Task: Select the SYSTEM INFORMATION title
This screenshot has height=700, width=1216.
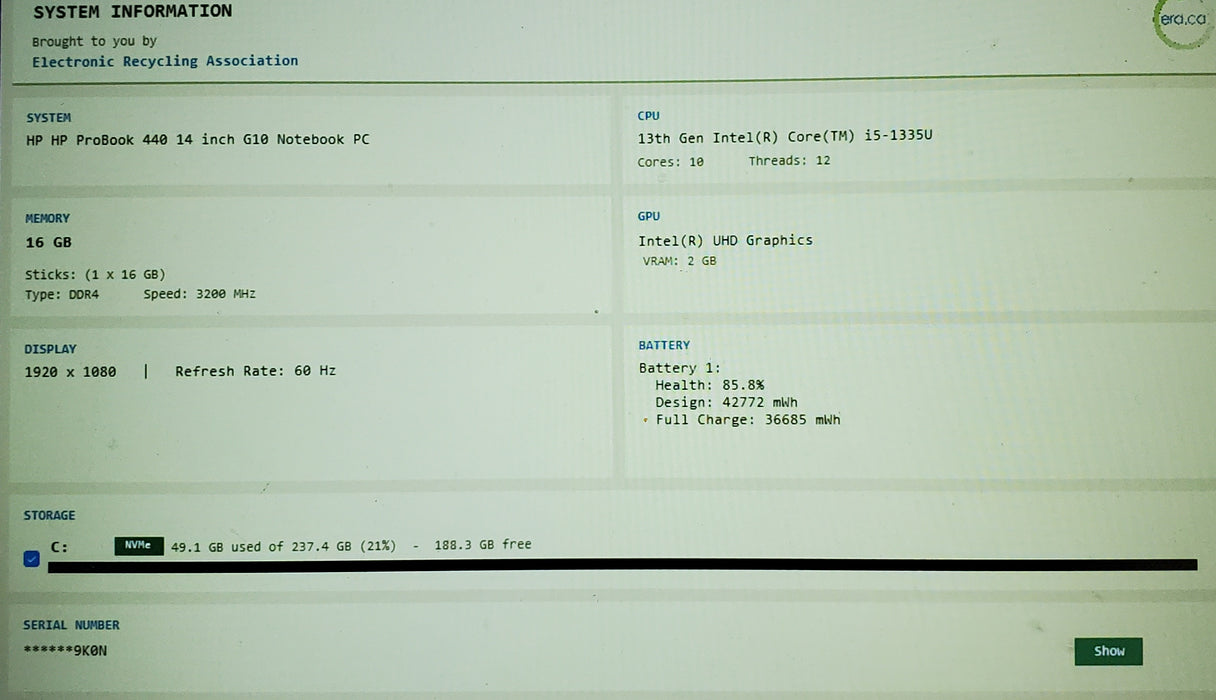Action: 132,12
